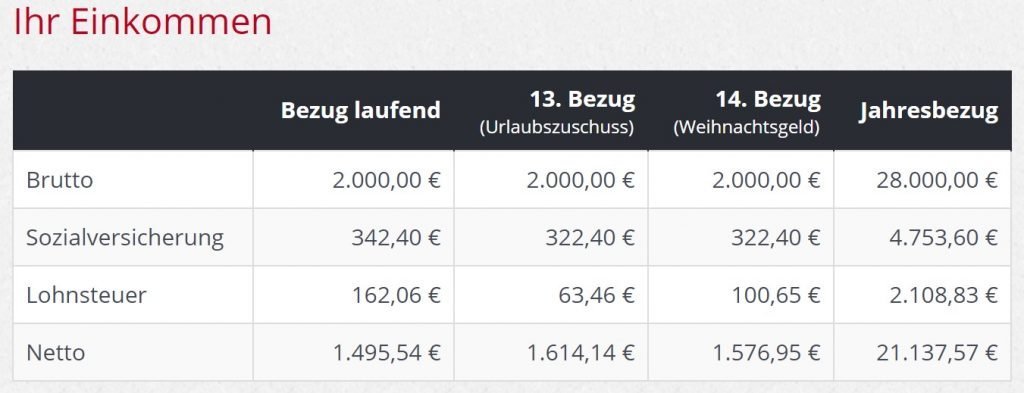
Task: Click the 4.753,60 € yearly insurance cell
Action: pyautogui.click(x=942, y=238)
